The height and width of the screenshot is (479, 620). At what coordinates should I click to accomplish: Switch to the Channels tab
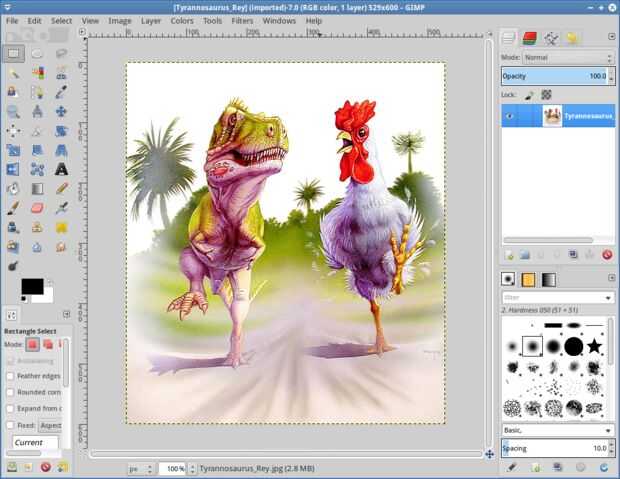529,38
